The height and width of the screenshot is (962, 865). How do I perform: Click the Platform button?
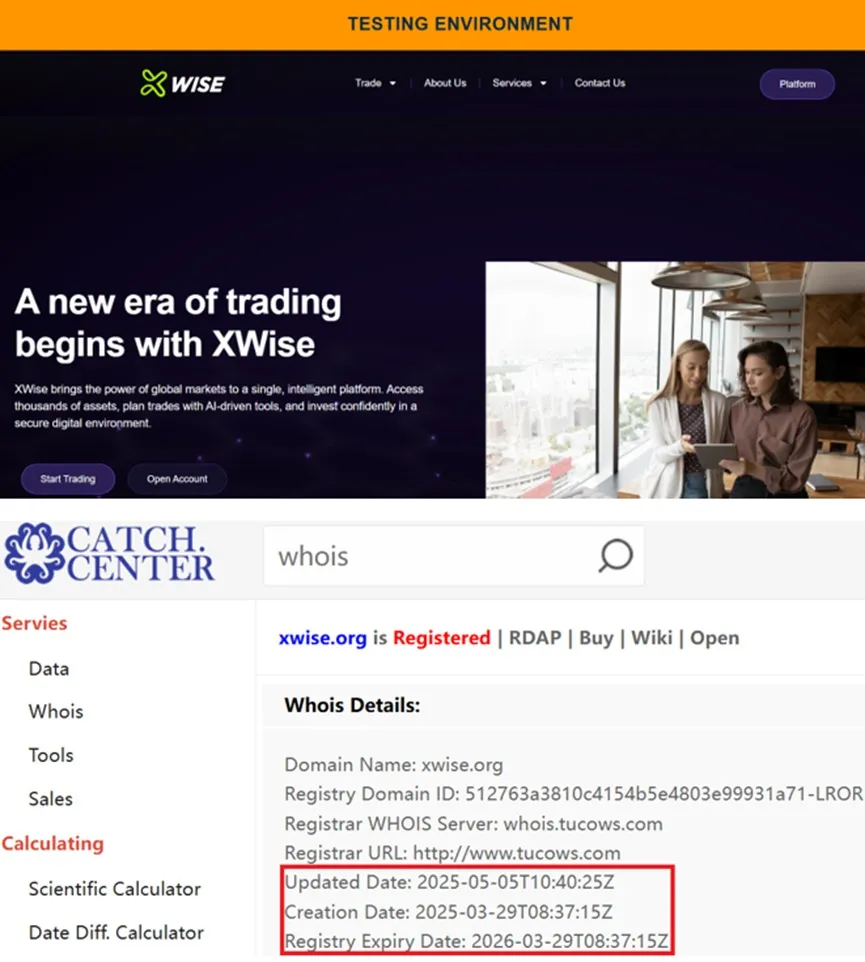797,84
